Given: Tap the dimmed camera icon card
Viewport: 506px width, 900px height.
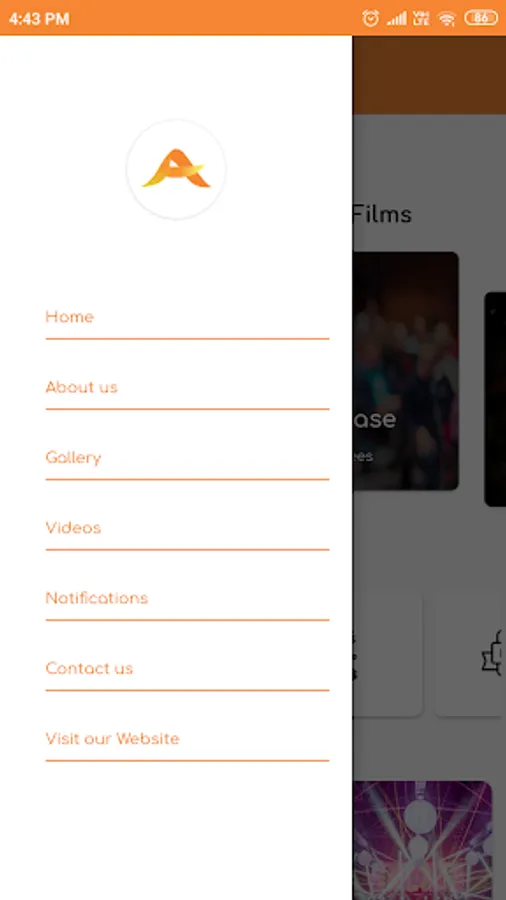Looking at the screenshot, I should point(470,655).
